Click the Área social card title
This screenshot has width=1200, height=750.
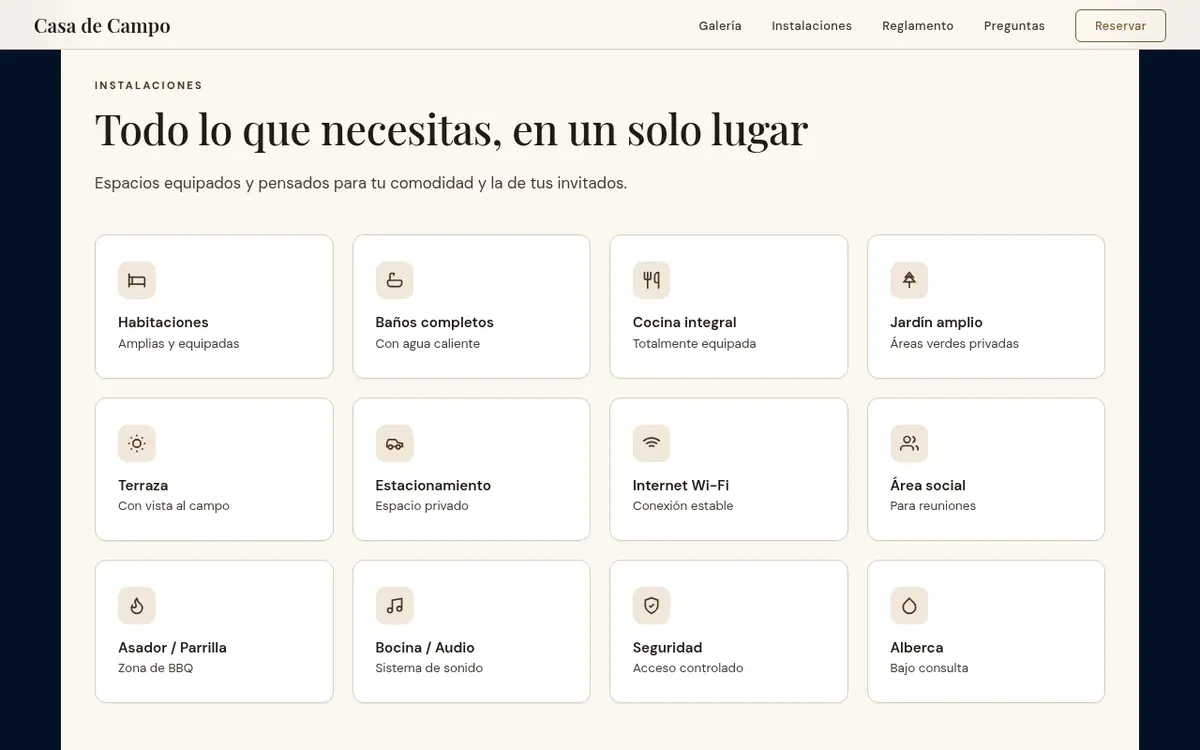[928, 485]
